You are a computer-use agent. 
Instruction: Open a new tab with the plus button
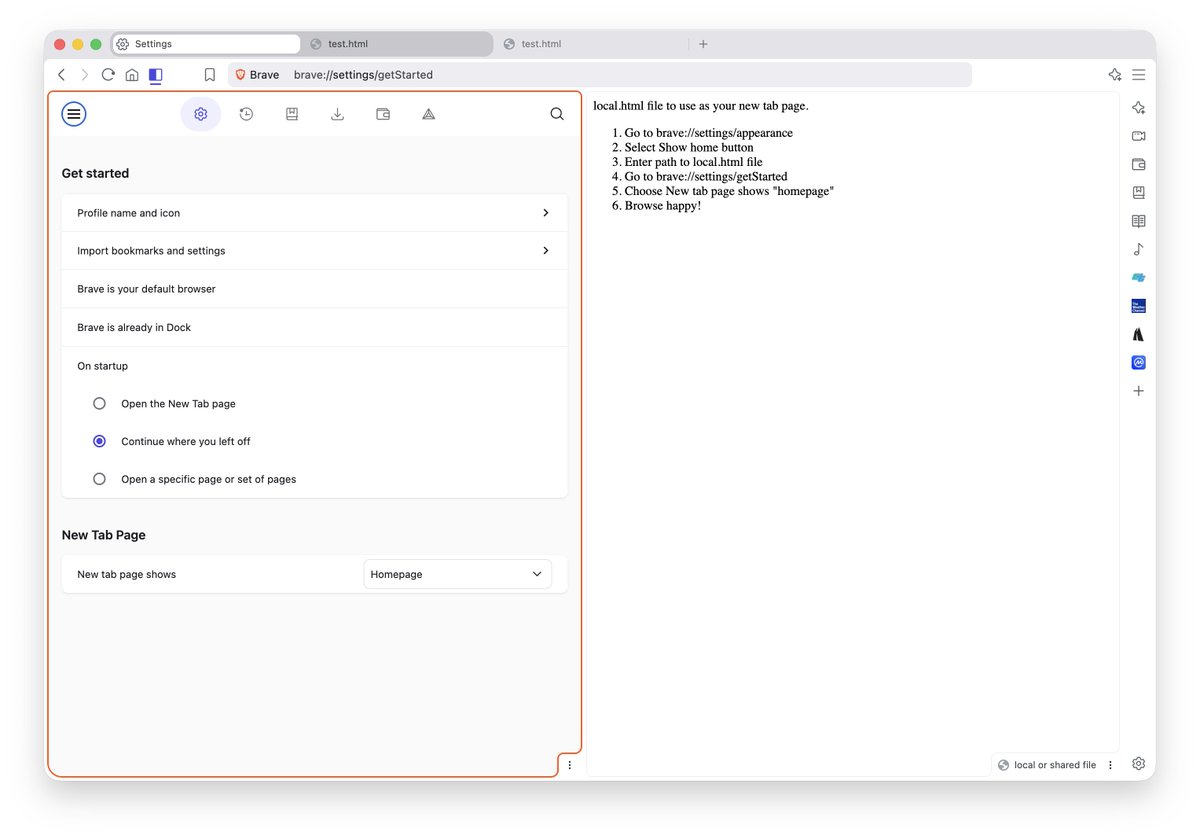pos(703,44)
